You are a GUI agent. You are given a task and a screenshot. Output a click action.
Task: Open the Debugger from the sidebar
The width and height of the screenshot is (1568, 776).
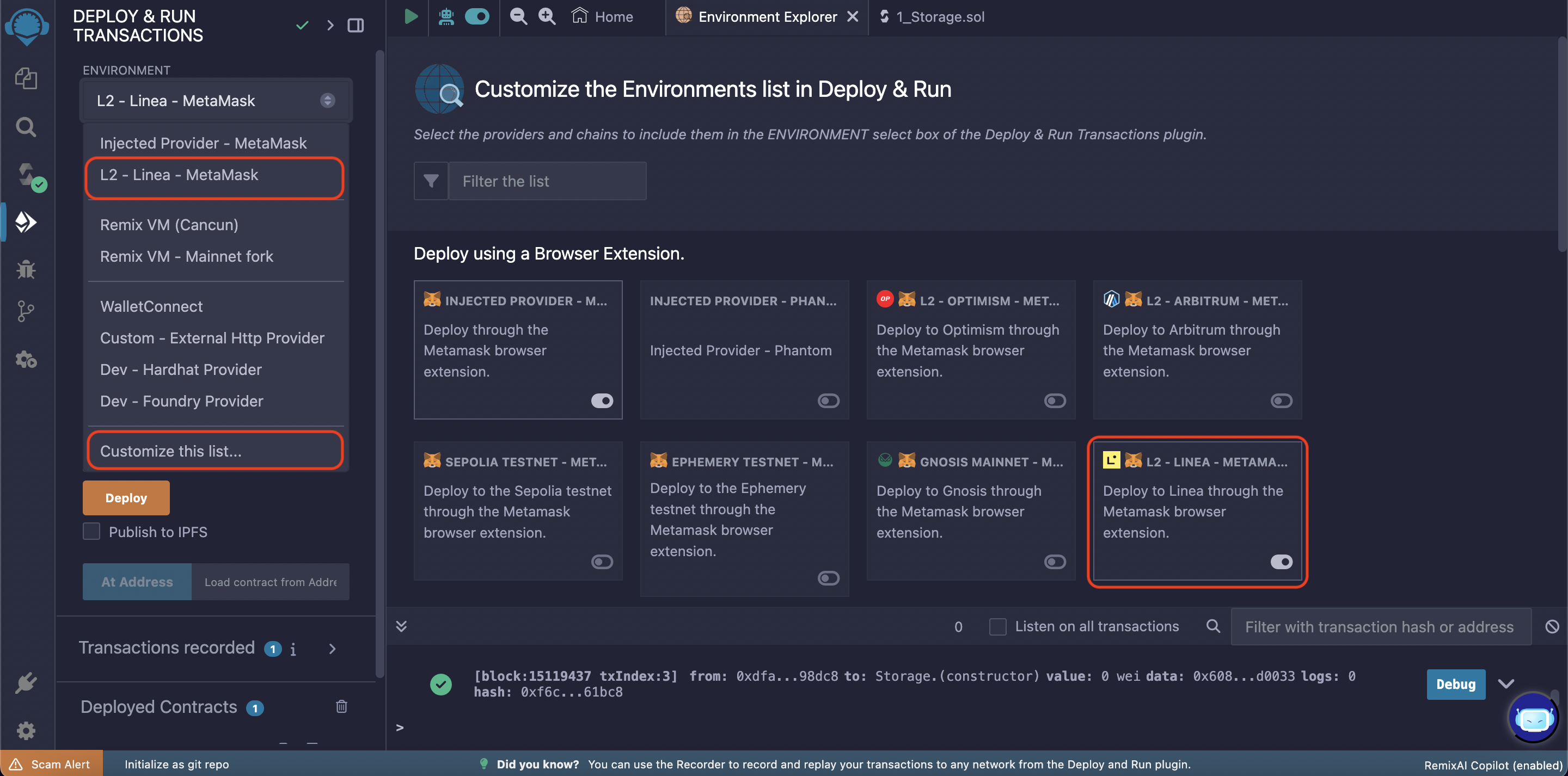point(26,269)
